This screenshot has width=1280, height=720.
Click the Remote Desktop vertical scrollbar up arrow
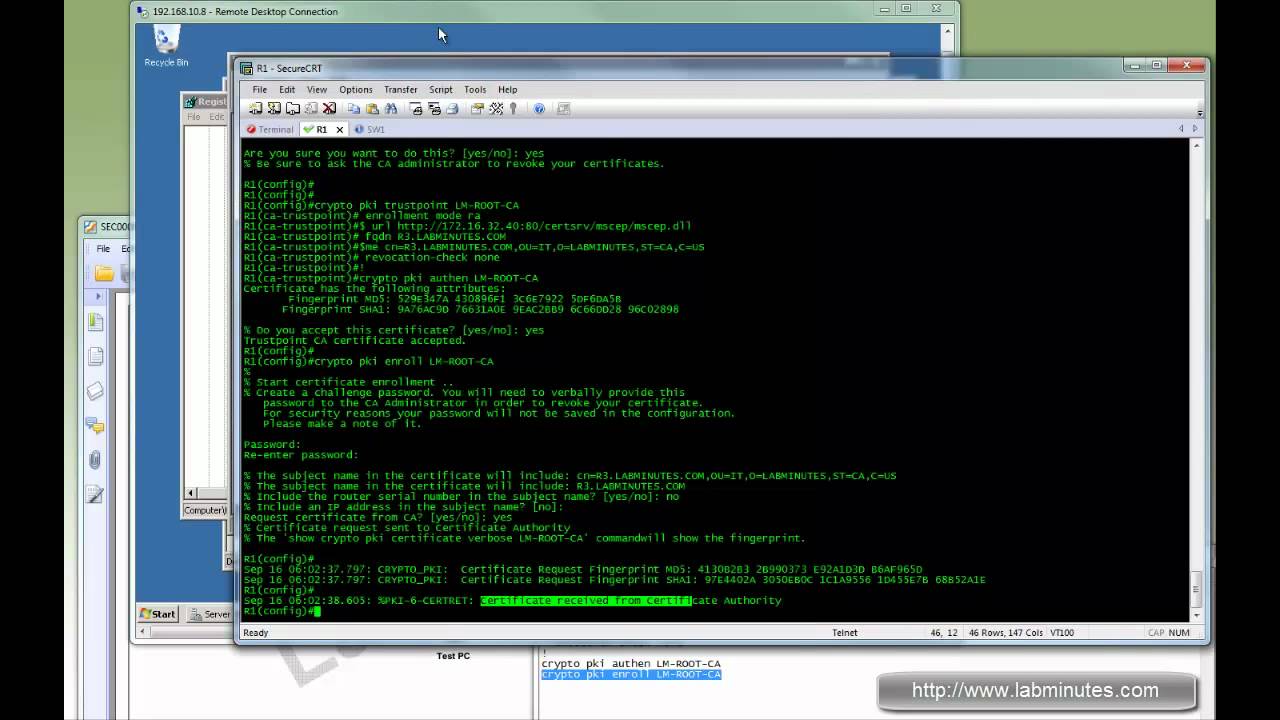pyautogui.click(x=948, y=30)
